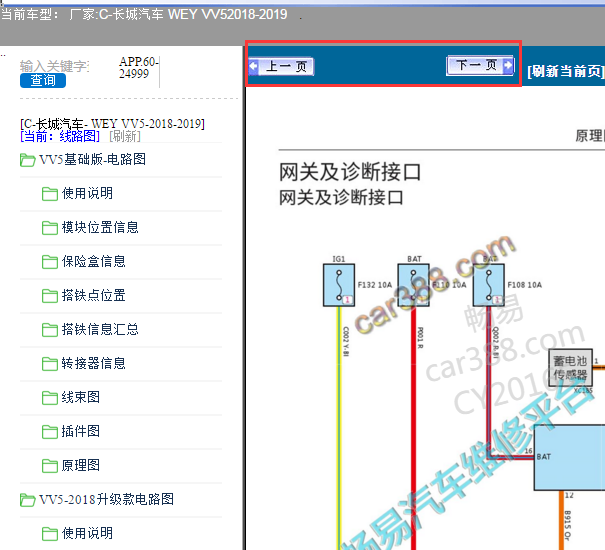605x550 pixels.
Task: Open VV5-2018升级款电路图 tree label
Action: point(106,499)
